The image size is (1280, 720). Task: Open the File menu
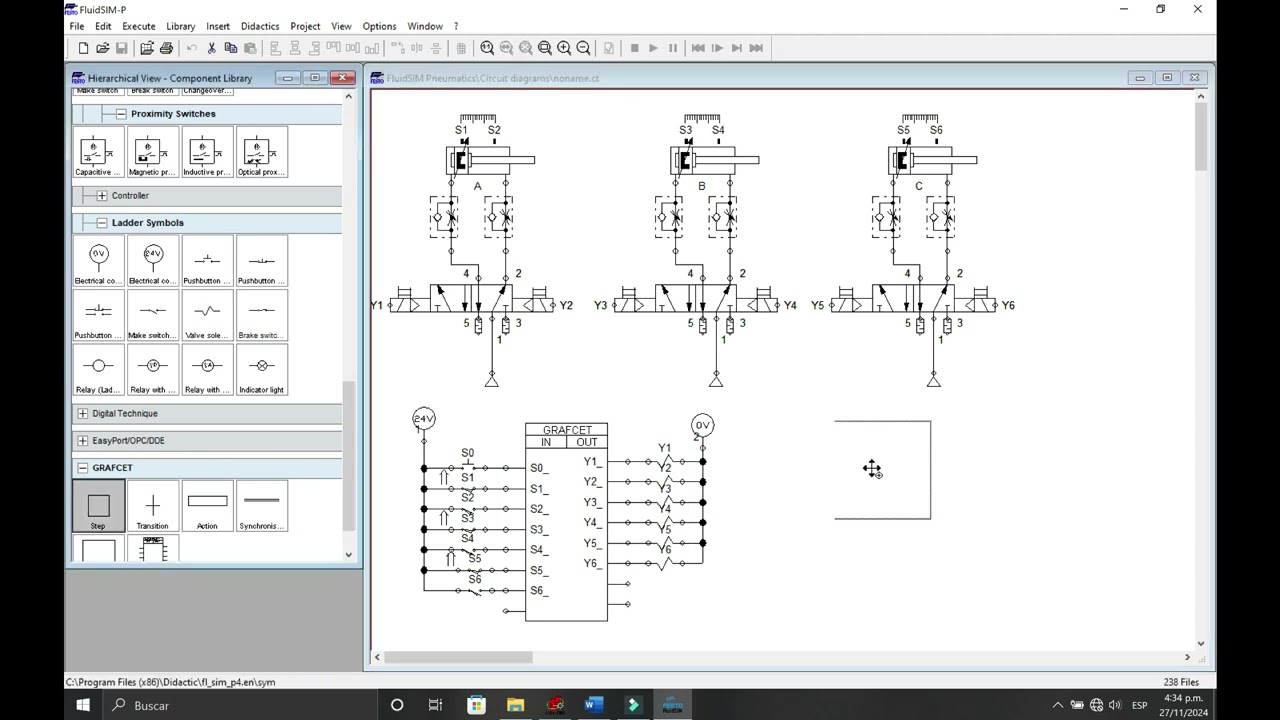click(x=77, y=26)
